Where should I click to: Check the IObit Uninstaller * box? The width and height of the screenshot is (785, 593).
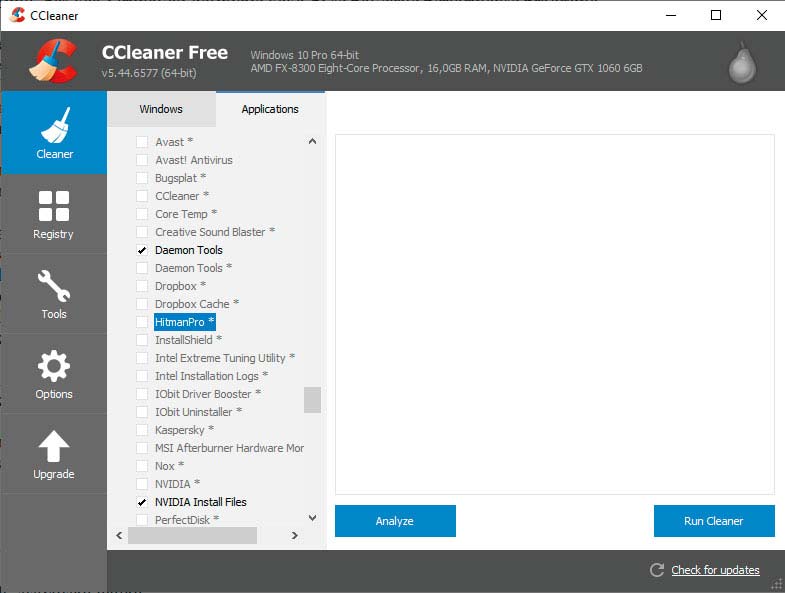(x=142, y=412)
